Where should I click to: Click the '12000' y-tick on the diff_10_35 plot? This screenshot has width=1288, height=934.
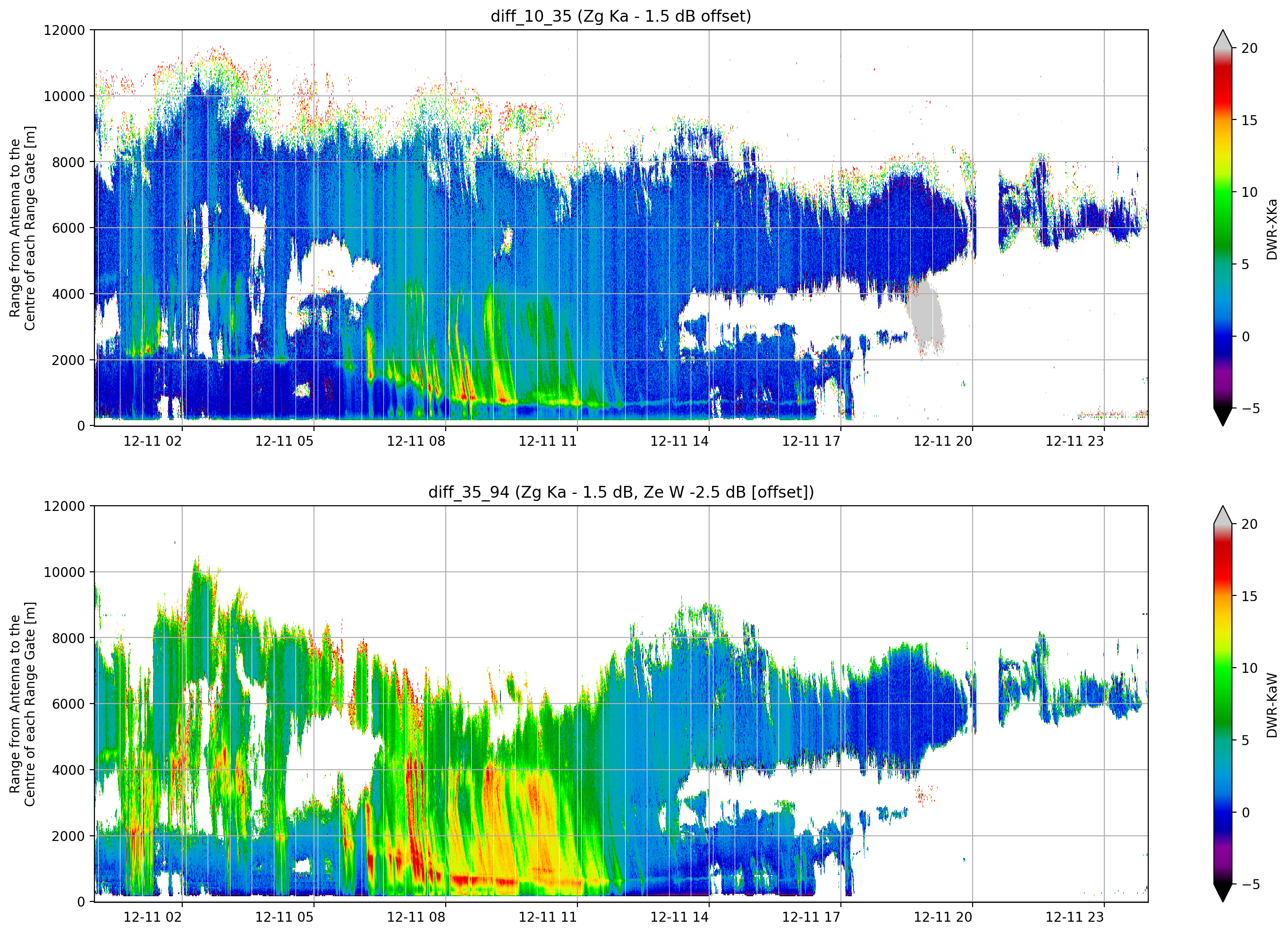64,30
